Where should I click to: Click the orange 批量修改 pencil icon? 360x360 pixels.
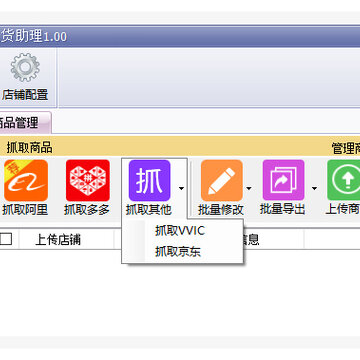click(222, 180)
